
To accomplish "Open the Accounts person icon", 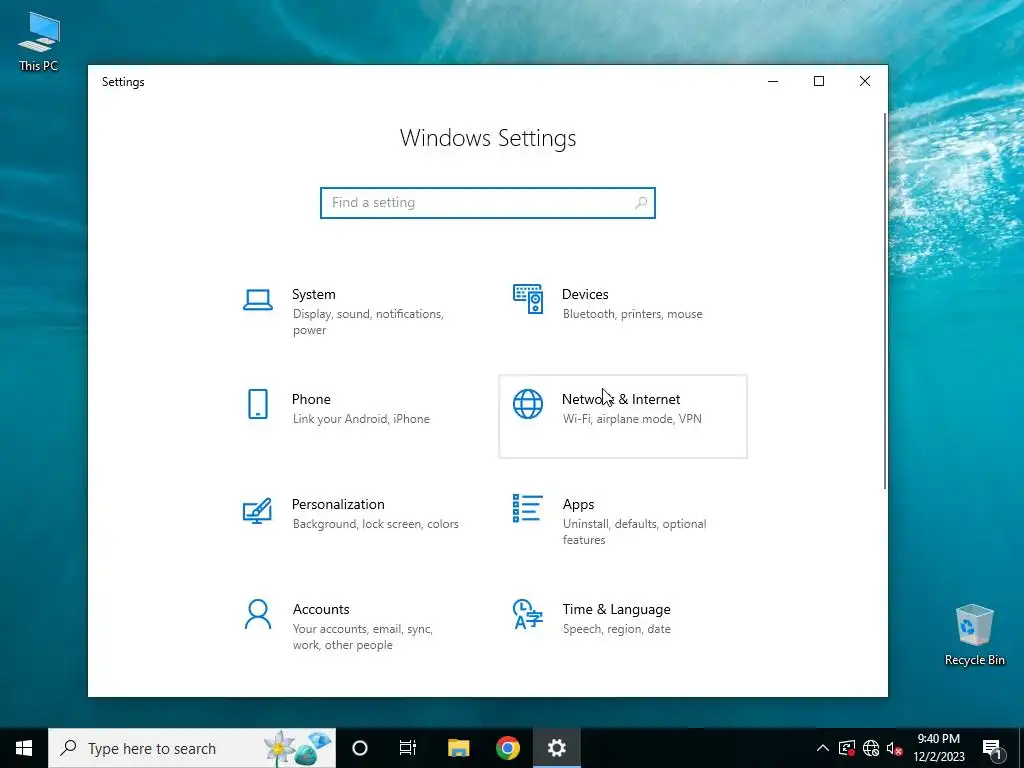I will 258,615.
